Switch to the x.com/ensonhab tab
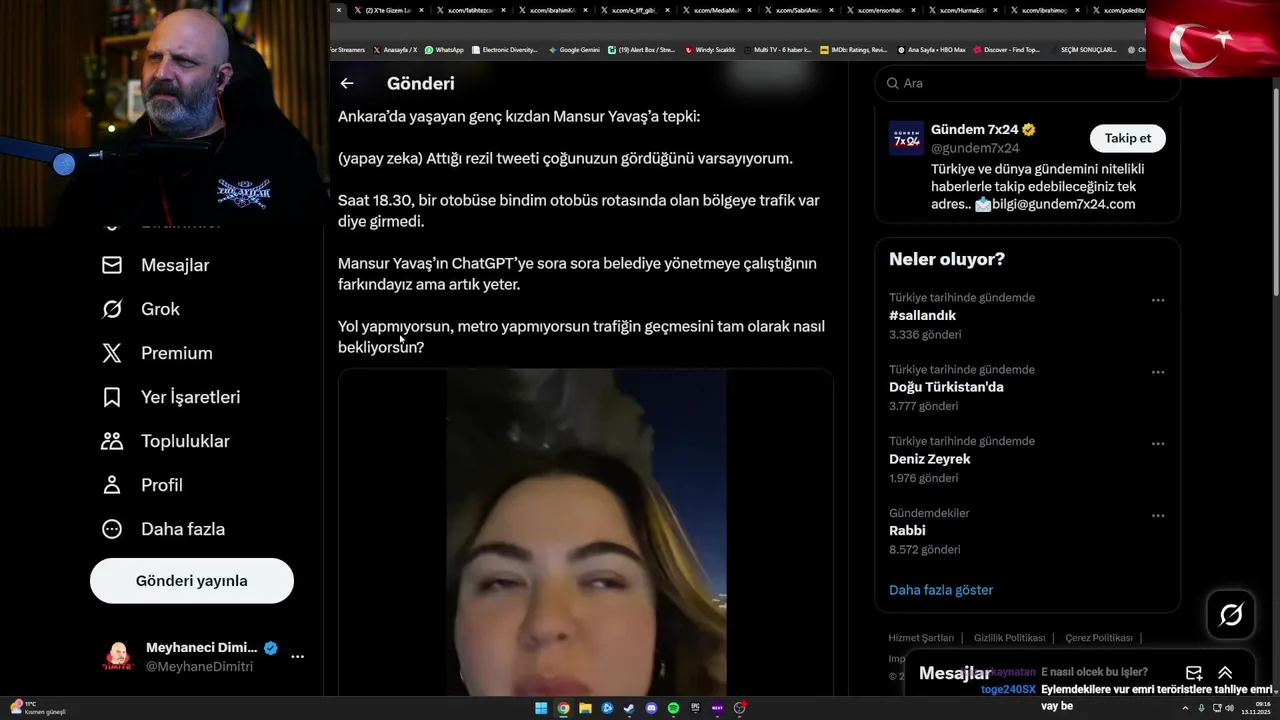The width and height of the screenshot is (1280, 720). point(880,10)
